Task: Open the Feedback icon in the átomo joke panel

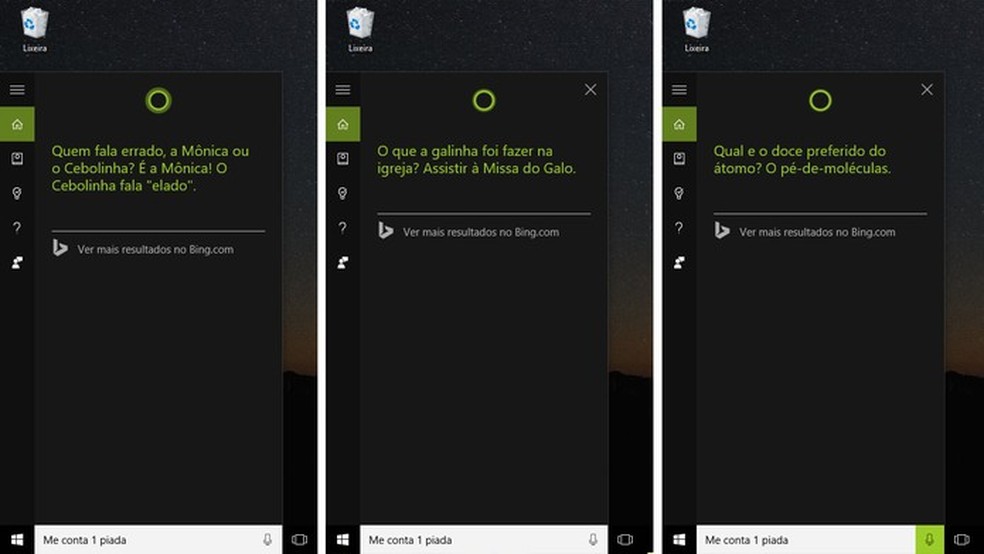Action: tap(679, 262)
